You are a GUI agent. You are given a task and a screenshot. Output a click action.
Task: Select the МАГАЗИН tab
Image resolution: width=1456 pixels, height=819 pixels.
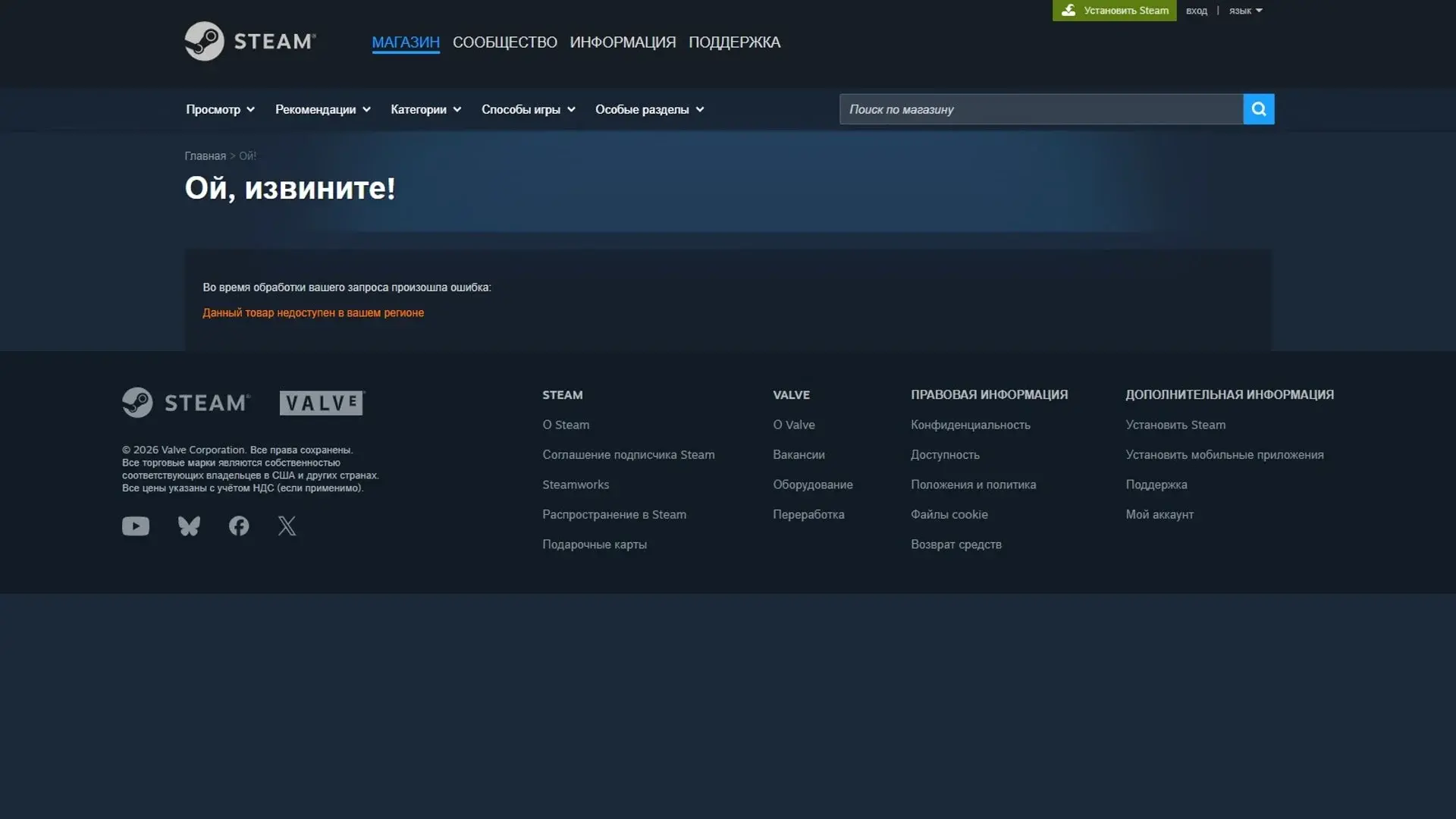(406, 42)
